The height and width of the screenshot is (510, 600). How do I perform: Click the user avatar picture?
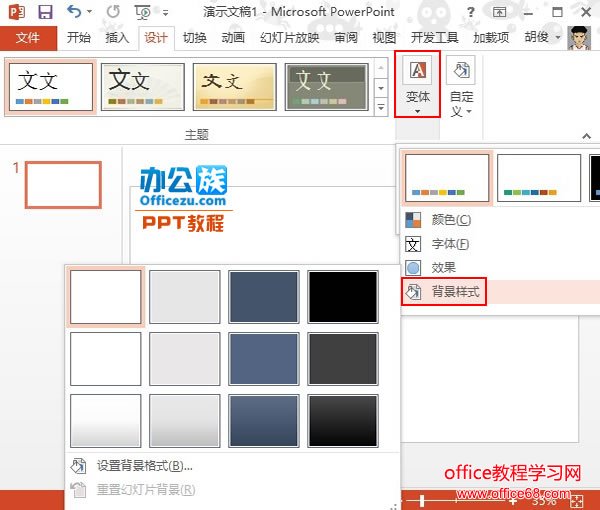579,38
